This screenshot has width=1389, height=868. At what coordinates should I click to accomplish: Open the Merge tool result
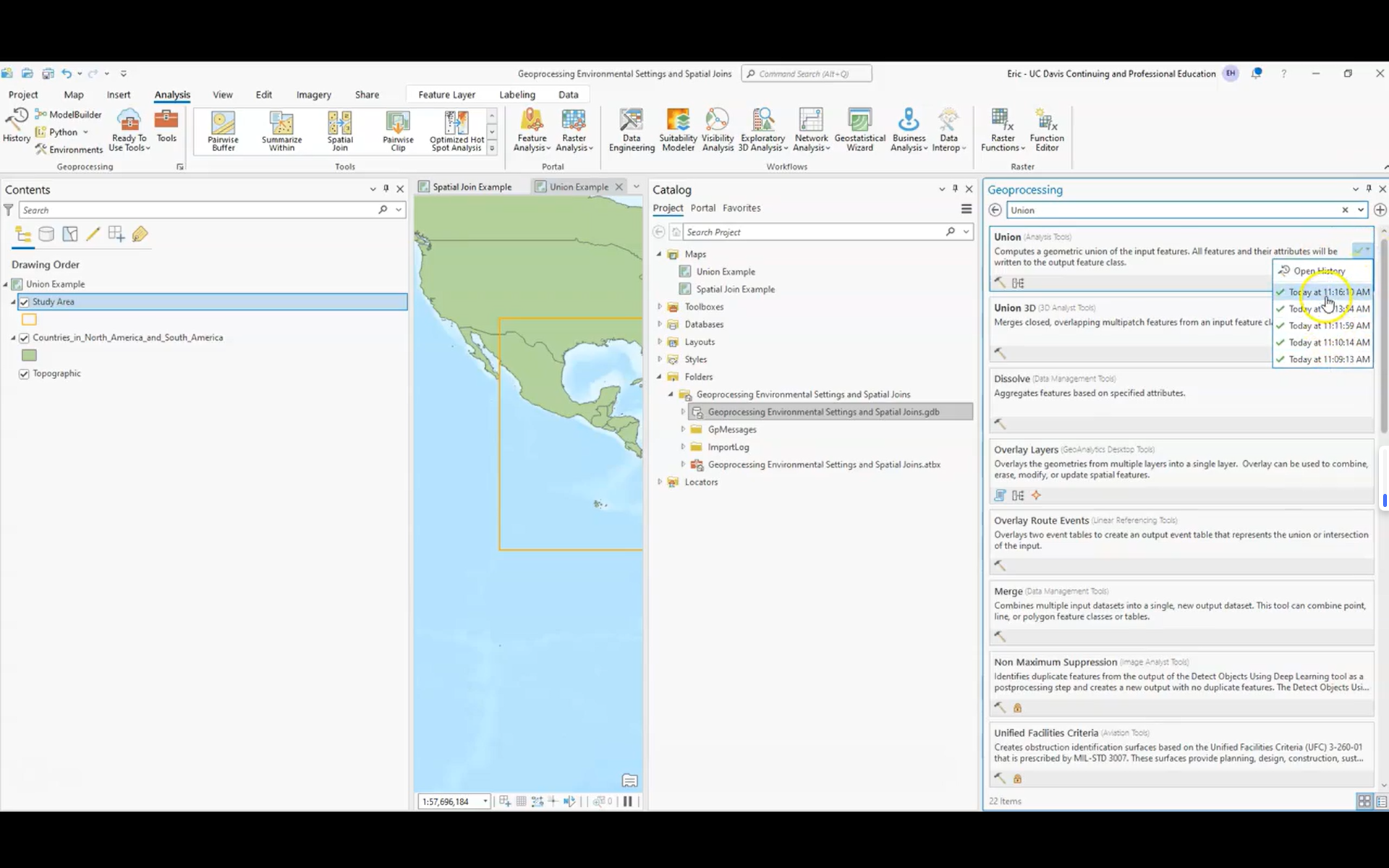(x=1181, y=612)
